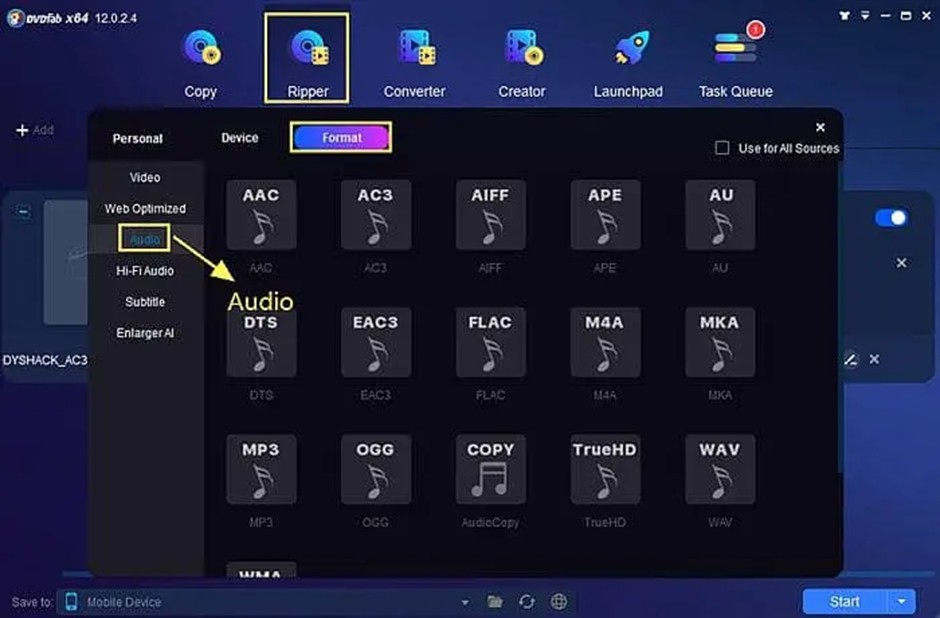Select the AU audio format
Screen dimensions: 940x618
coord(720,215)
